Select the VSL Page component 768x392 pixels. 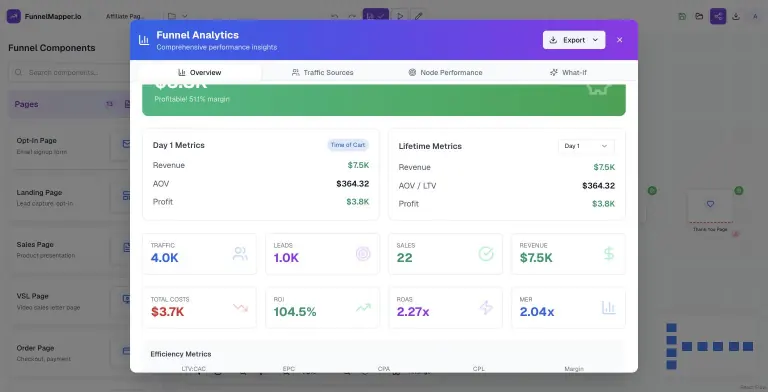(70, 301)
